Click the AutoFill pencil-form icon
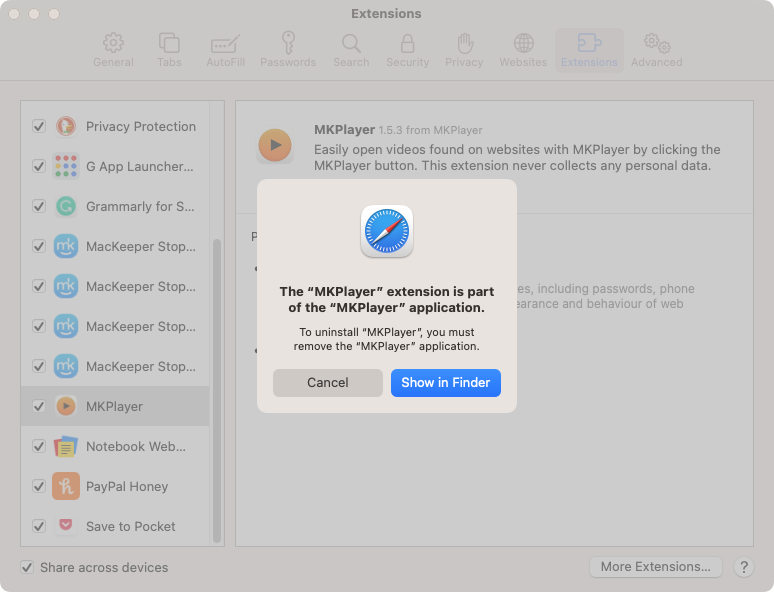Image resolution: width=774 pixels, height=592 pixels. (x=226, y=43)
